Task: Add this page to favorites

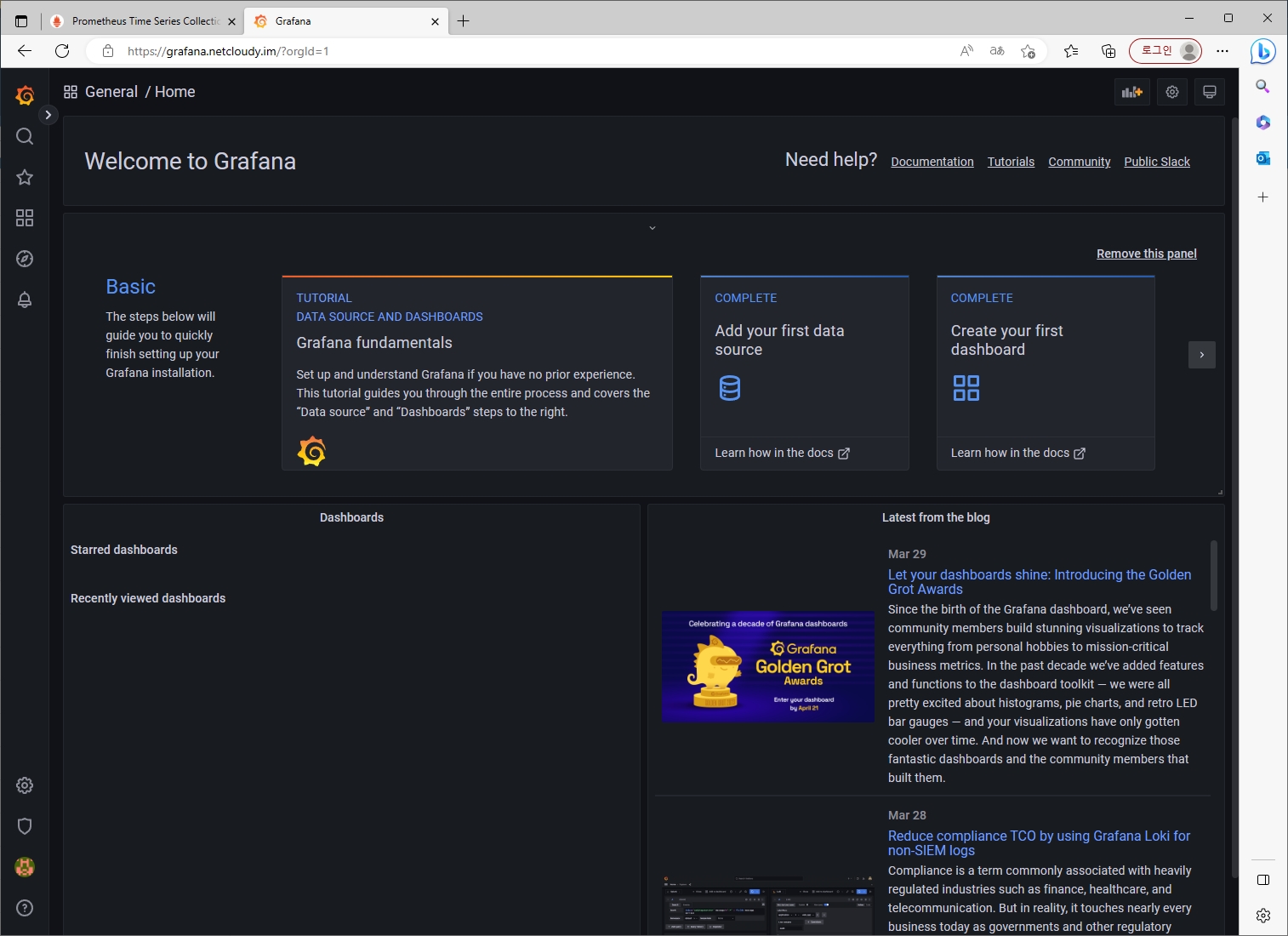Action: 1028,51
